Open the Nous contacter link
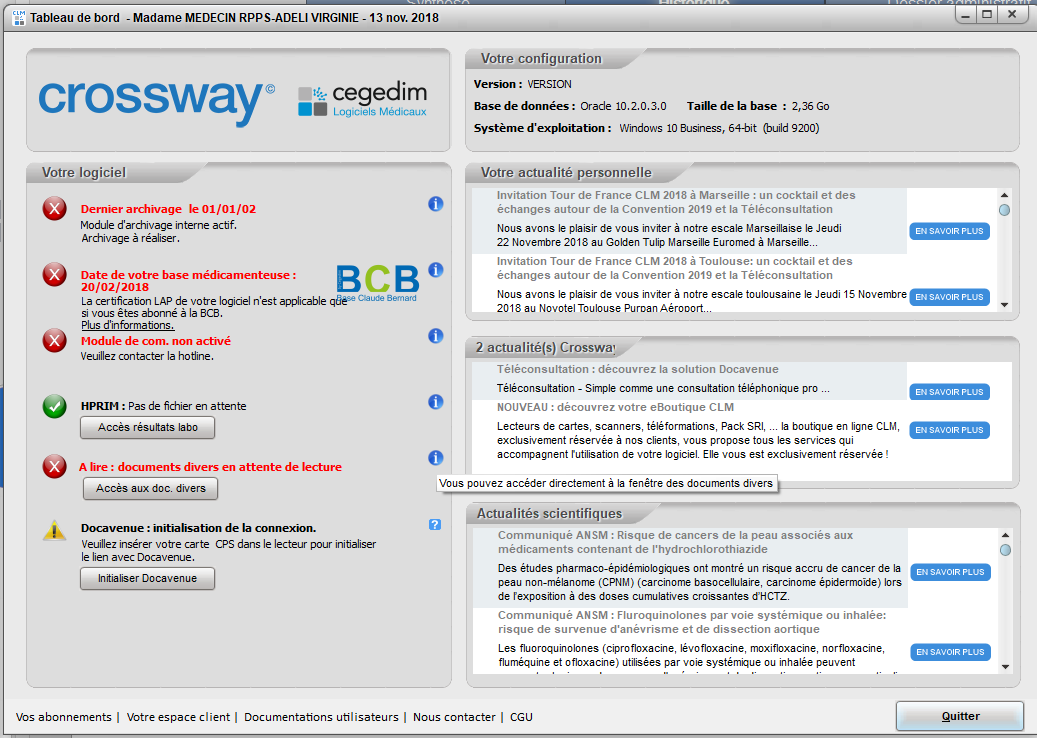The width and height of the screenshot is (1037, 738). 454,717
